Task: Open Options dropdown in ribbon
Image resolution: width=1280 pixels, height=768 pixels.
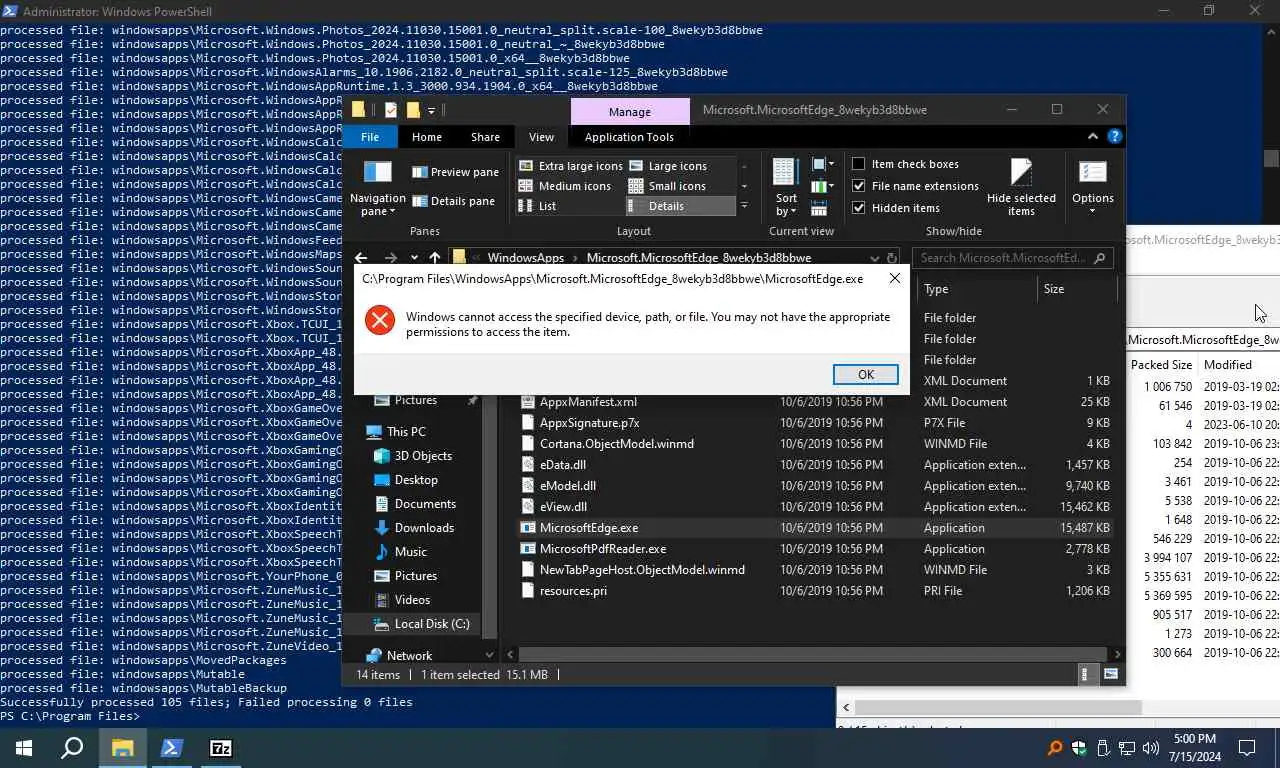Action: pos(1092,188)
